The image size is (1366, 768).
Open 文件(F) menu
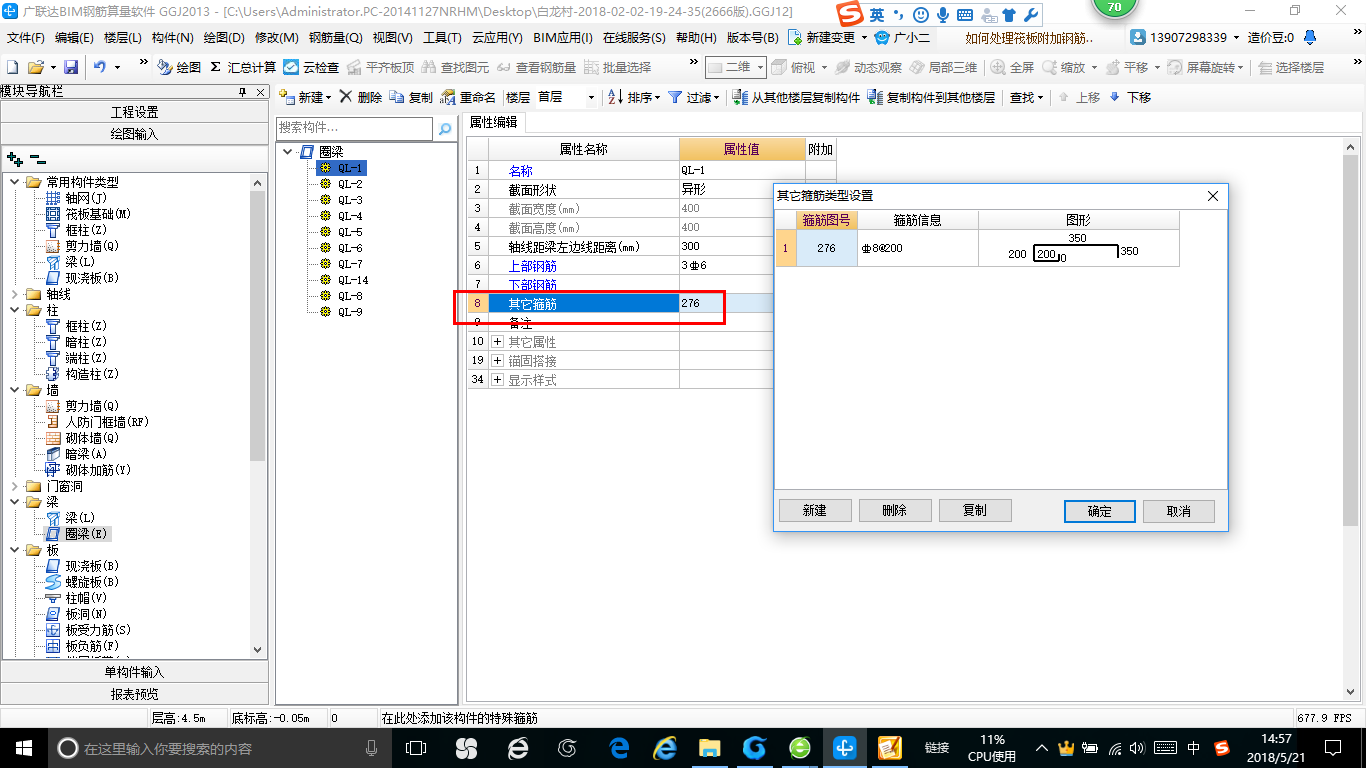pos(25,37)
